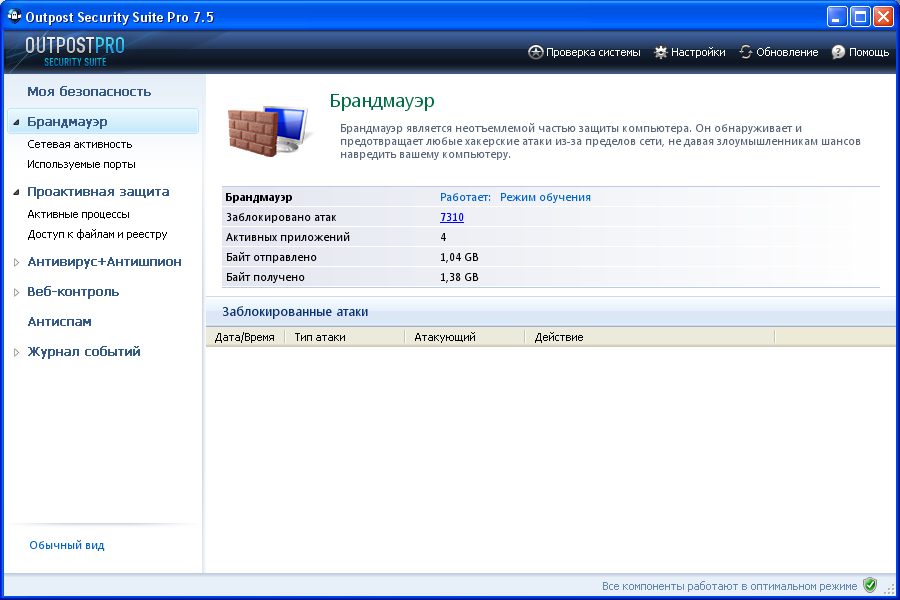The height and width of the screenshot is (600, 900).
Task: Click the Байт получено label
Action: 265,277
